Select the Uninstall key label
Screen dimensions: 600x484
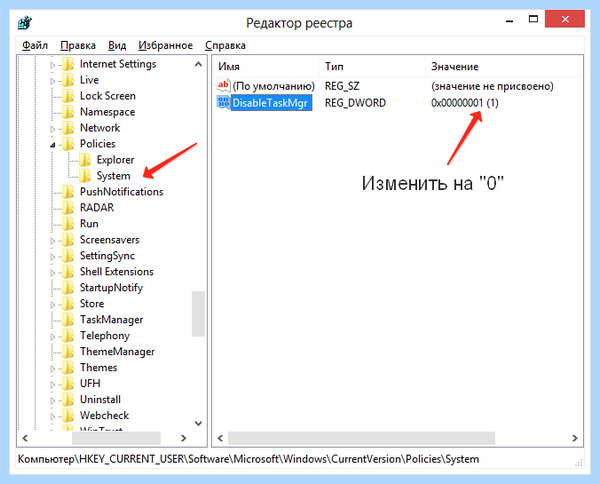coord(100,400)
